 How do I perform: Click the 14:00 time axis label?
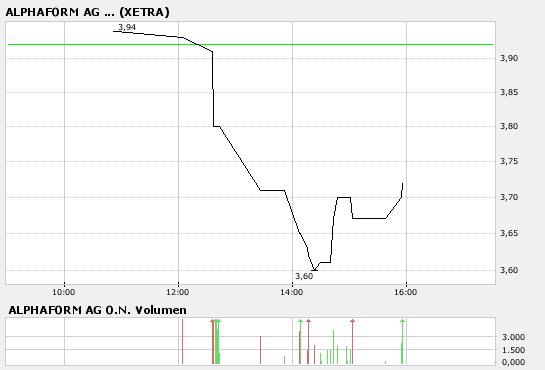pyautogui.click(x=292, y=292)
